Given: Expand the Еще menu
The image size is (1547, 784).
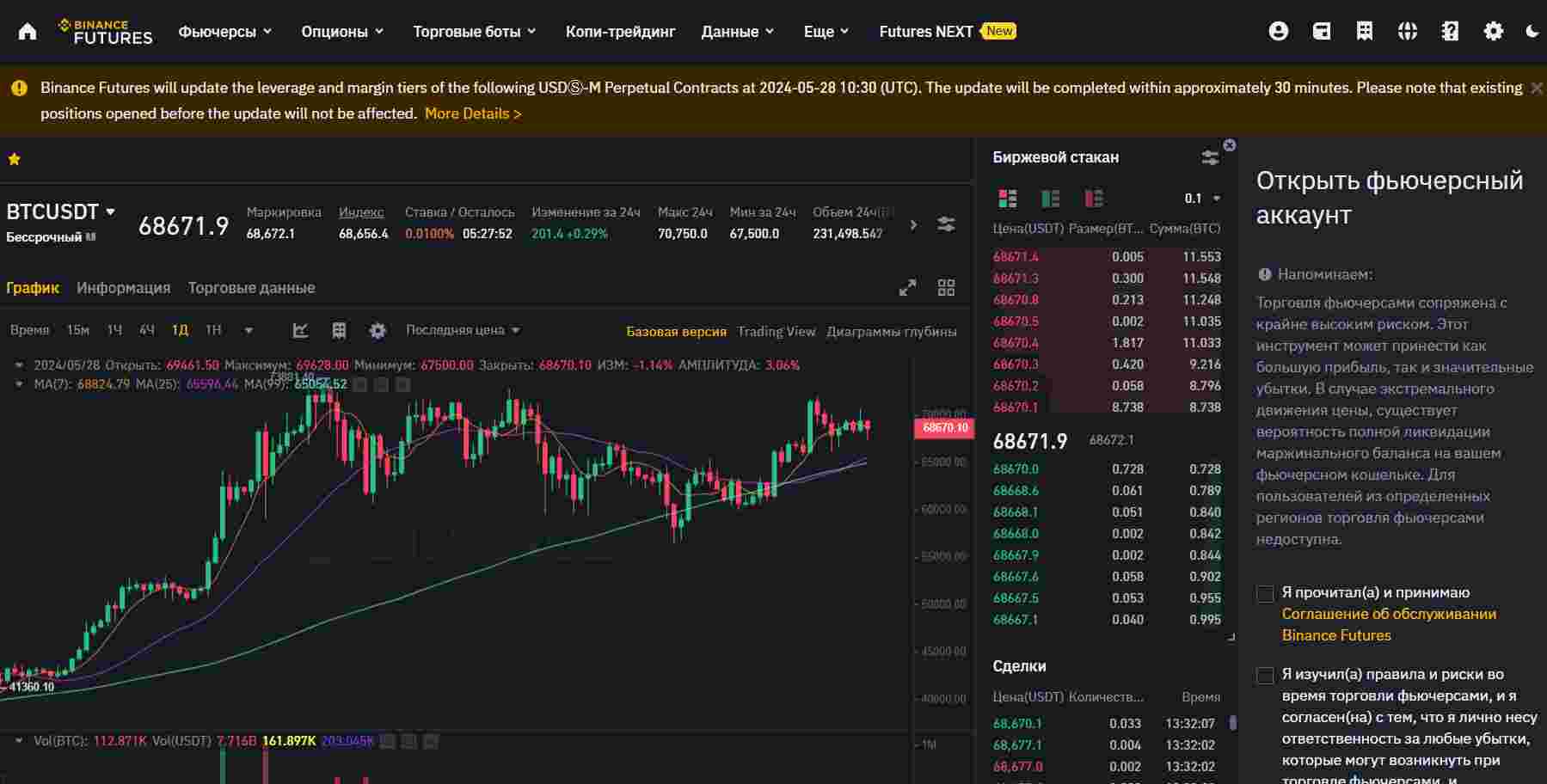Looking at the screenshot, I should click(826, 32).
